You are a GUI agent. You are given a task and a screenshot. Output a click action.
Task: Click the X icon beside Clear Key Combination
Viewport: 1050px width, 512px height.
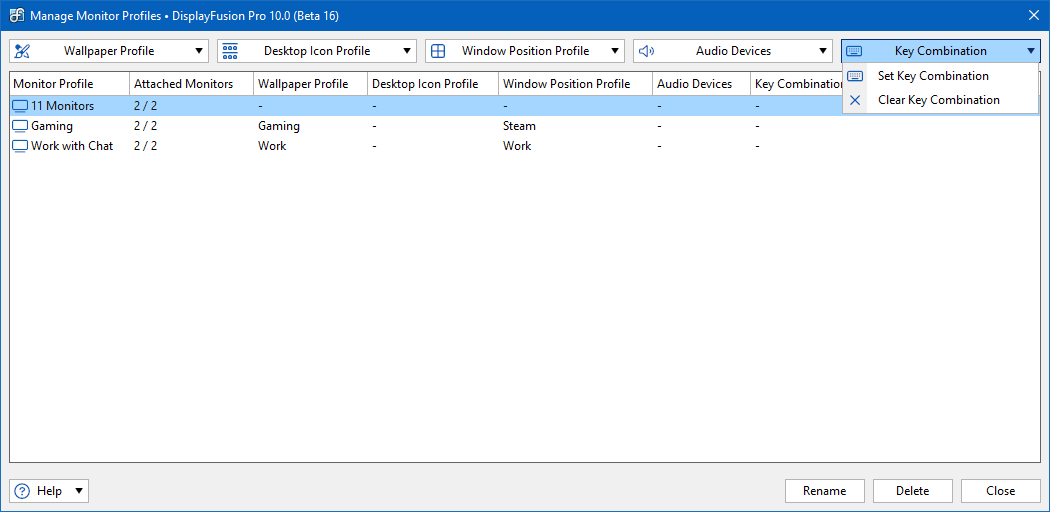tap(855, 100)
